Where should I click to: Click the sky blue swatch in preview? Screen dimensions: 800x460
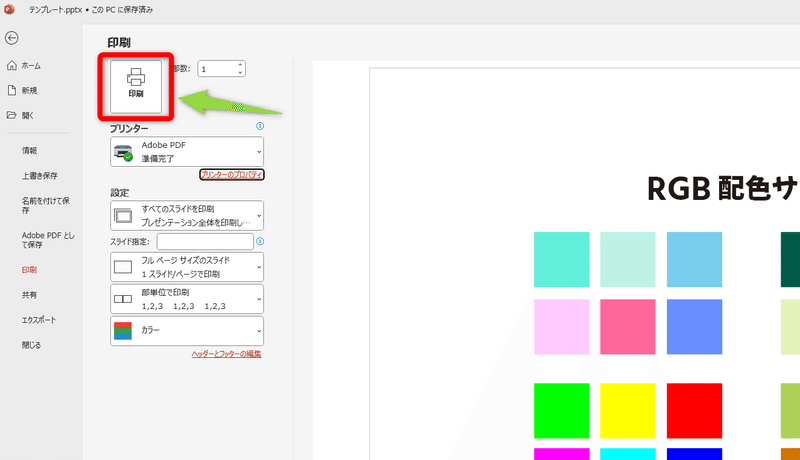(x=694, y=260)
